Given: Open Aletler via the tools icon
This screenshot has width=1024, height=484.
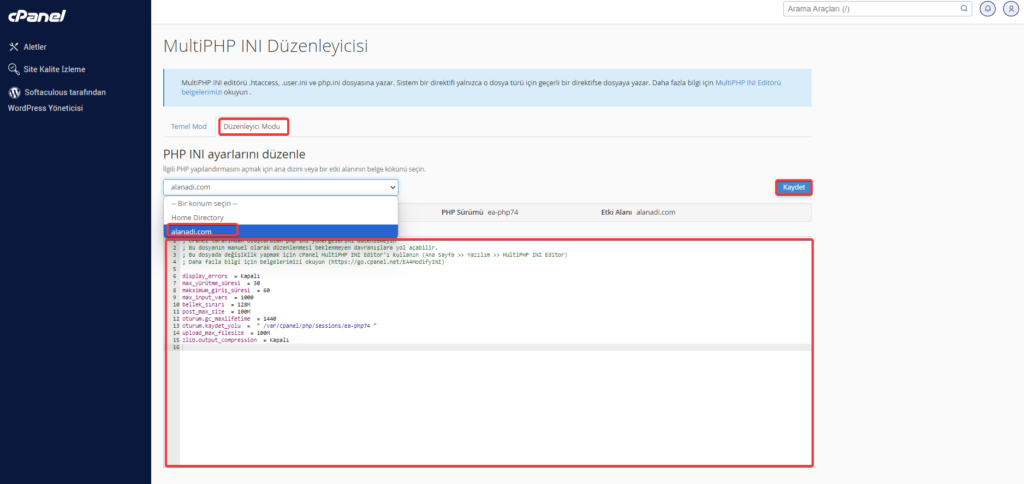Looking at the screenshot, I should (14, 46).
